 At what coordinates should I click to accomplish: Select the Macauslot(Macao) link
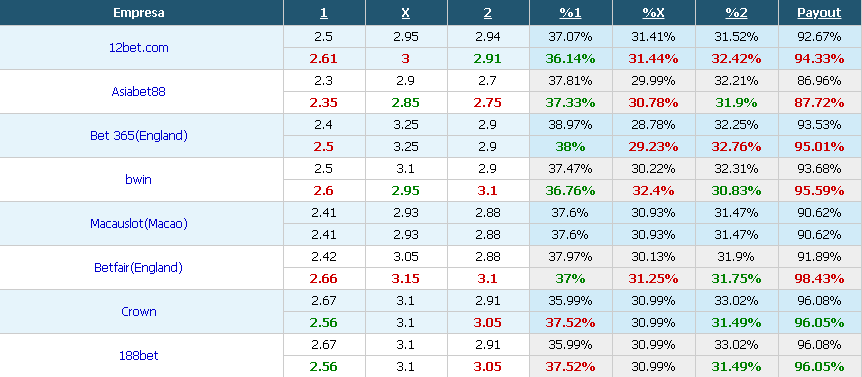point(139,224)
